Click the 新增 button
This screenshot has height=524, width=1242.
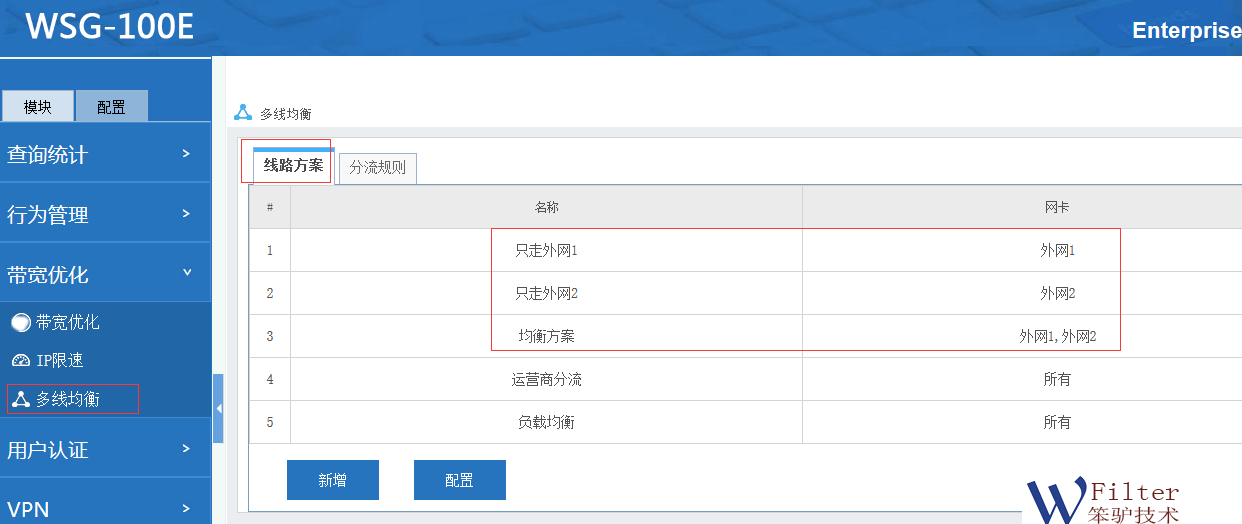click(332, 480)
